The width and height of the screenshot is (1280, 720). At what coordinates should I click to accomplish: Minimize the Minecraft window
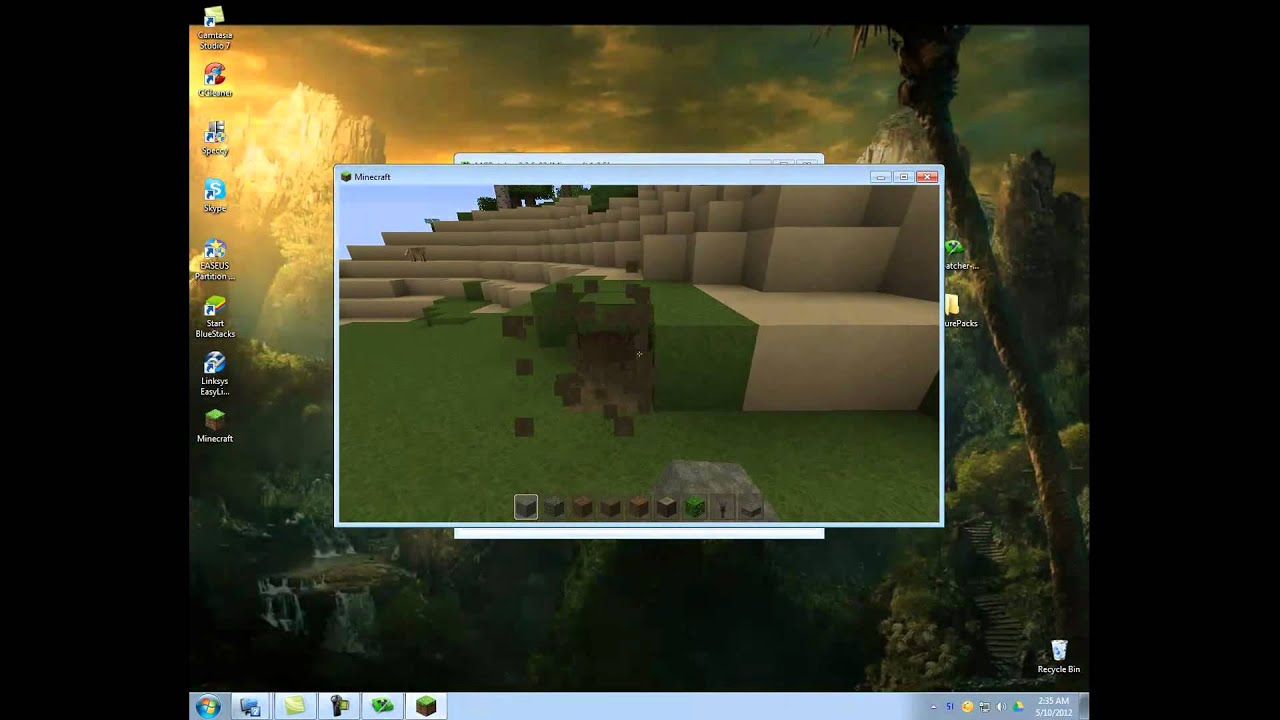coord(880,177)
